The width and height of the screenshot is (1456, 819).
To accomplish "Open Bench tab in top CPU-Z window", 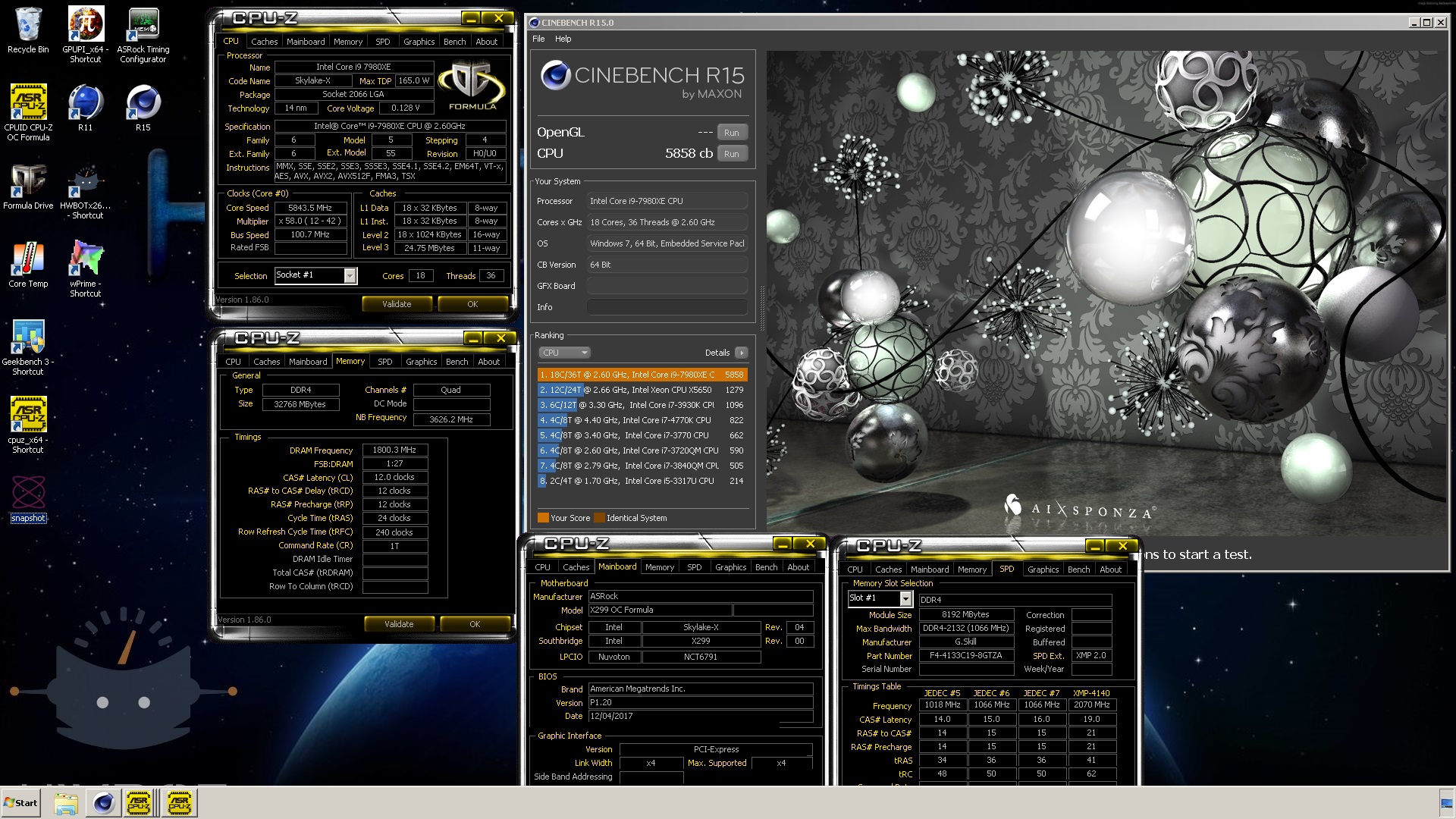I will point(454,42).
